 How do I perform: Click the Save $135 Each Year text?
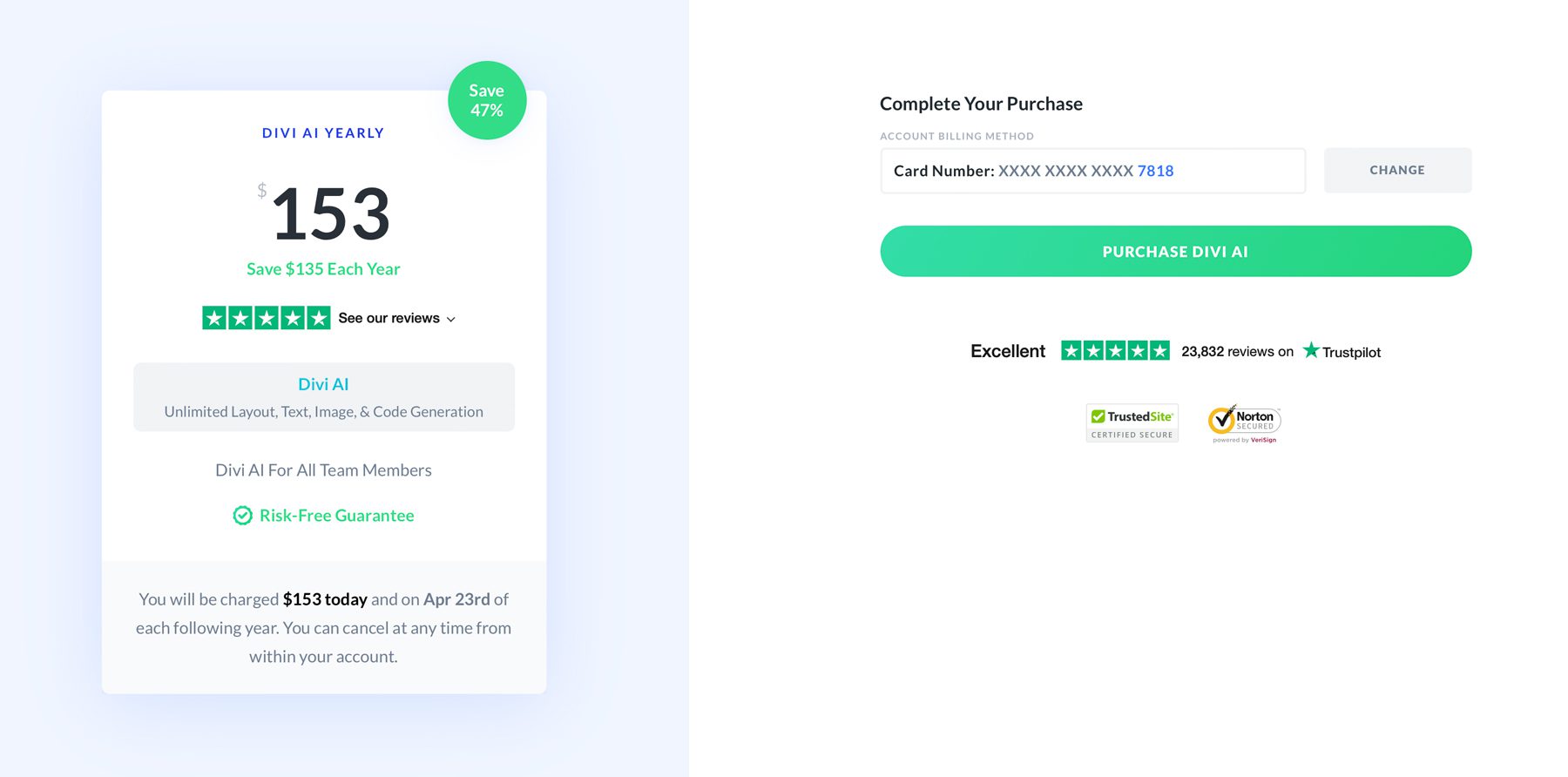coord(323,269)
